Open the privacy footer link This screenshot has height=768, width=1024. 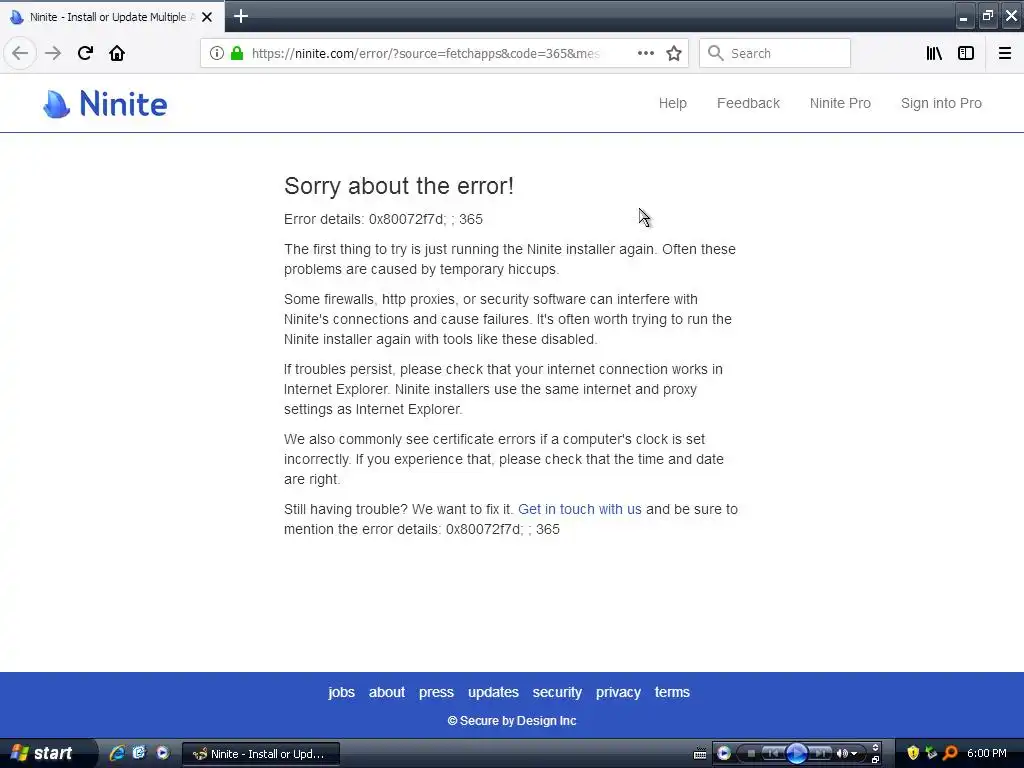(618, 692)
